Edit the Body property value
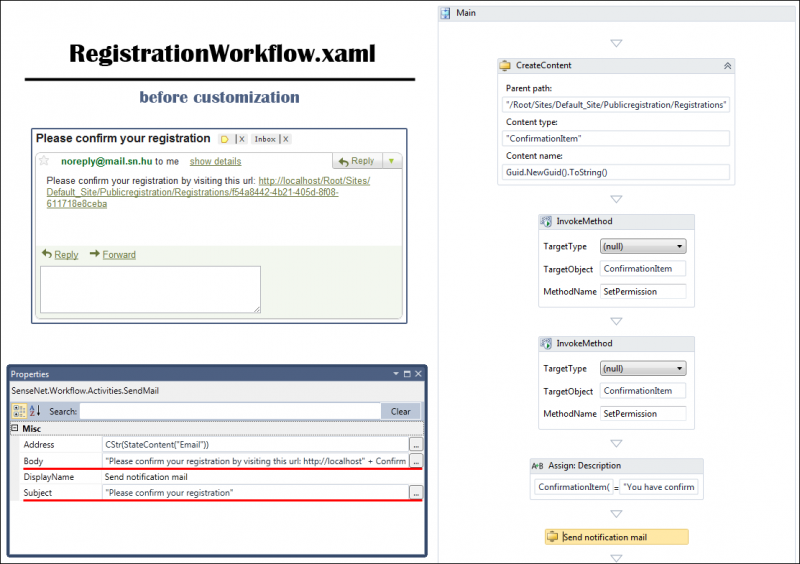800x564 pixels. coord(255,461)
